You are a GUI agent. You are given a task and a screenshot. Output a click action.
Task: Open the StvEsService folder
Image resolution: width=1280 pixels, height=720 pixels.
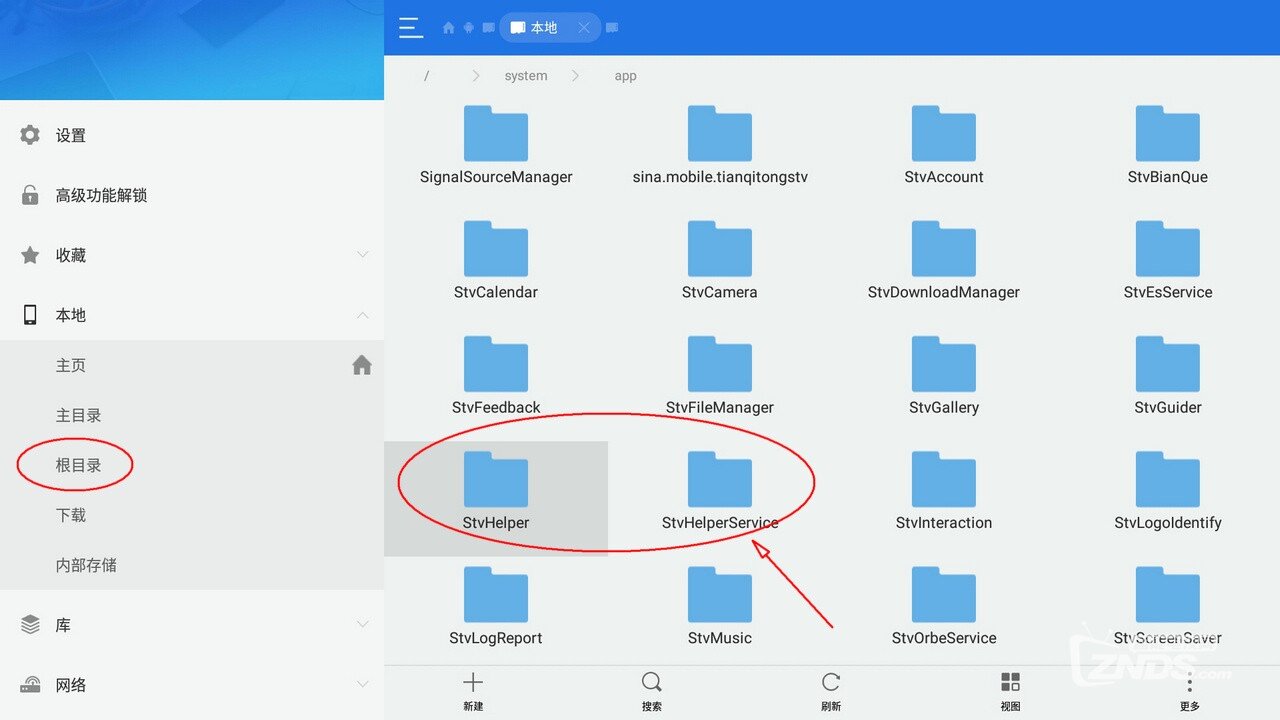coord(1168,260)
